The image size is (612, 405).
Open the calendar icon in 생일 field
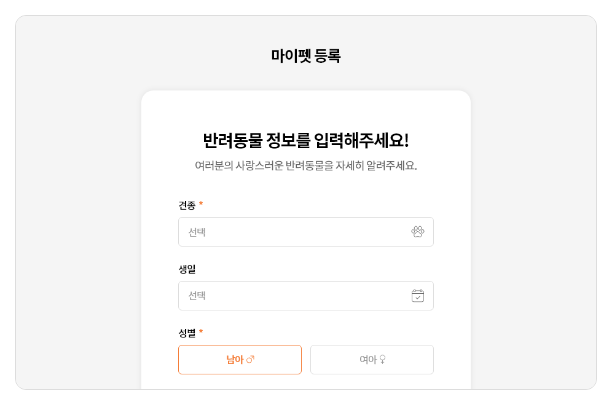[418, 296]
